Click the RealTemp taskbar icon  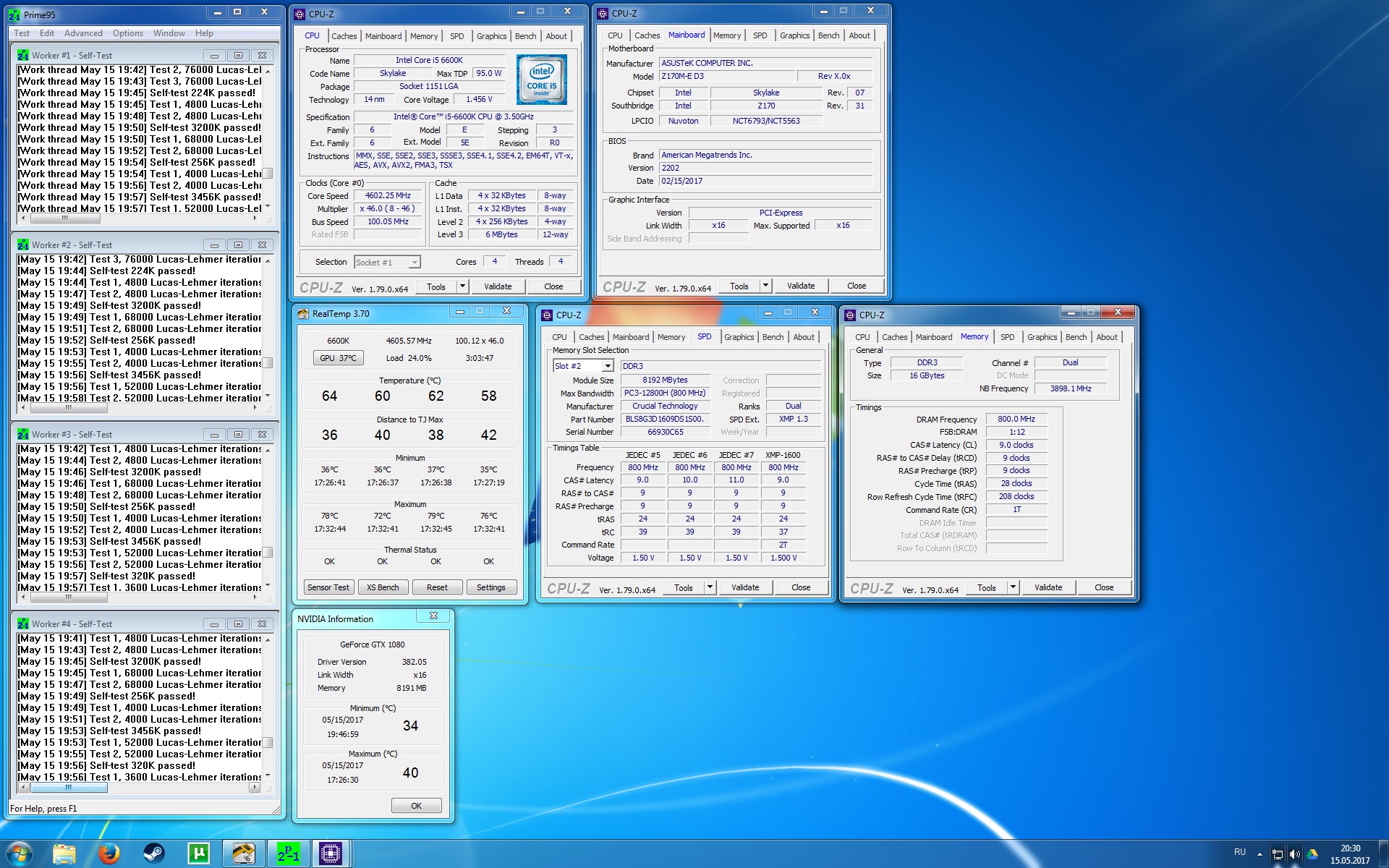pyautogui.click(x=243, y=854)
